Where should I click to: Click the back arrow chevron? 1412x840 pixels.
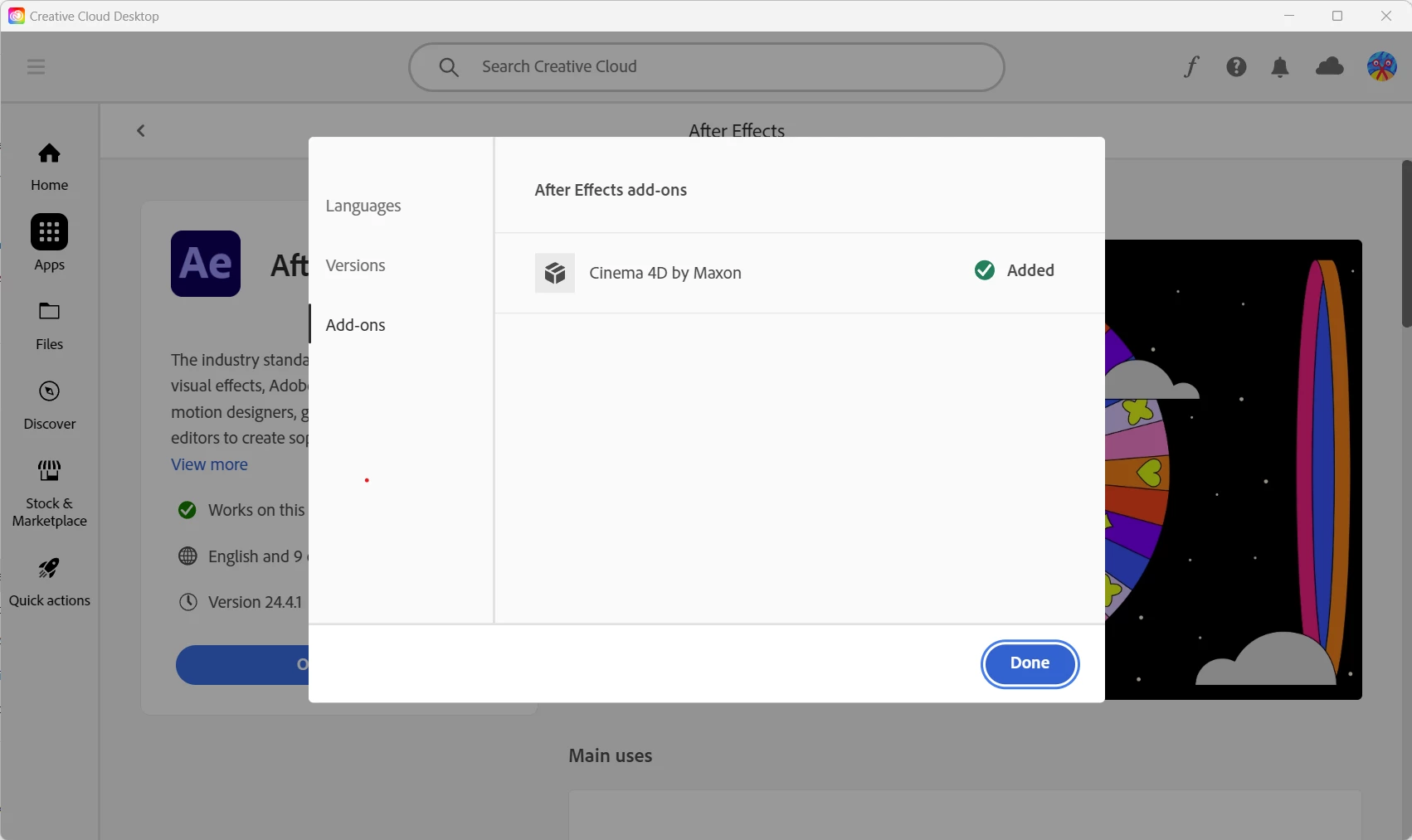pos(141,130)
